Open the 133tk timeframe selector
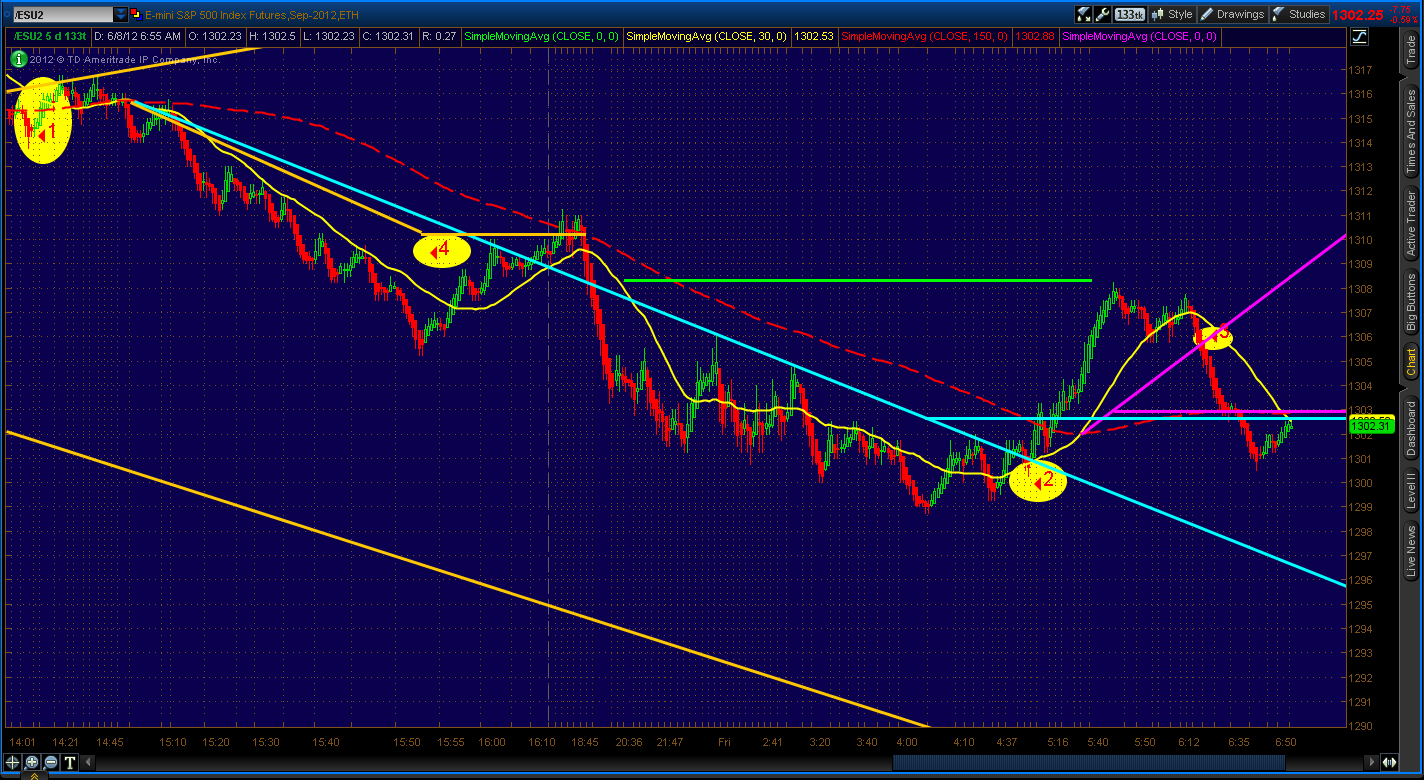This screenshot has height=780, width=1424. coord(1130,14)
